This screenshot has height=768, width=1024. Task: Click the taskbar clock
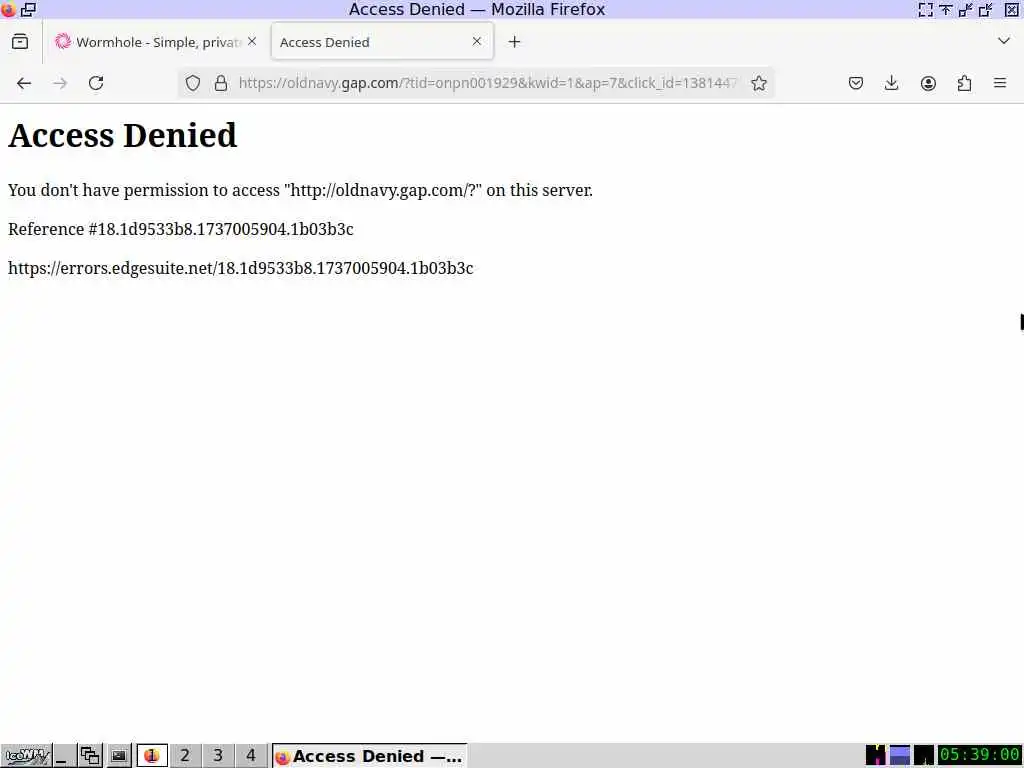click(980, 756)
